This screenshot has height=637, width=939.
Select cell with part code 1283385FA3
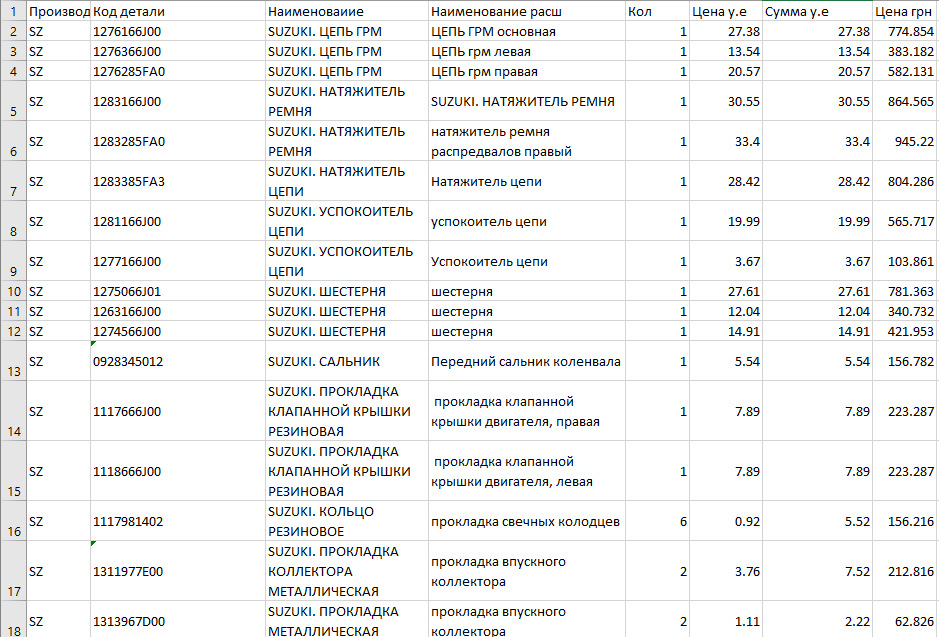(178, 181)
